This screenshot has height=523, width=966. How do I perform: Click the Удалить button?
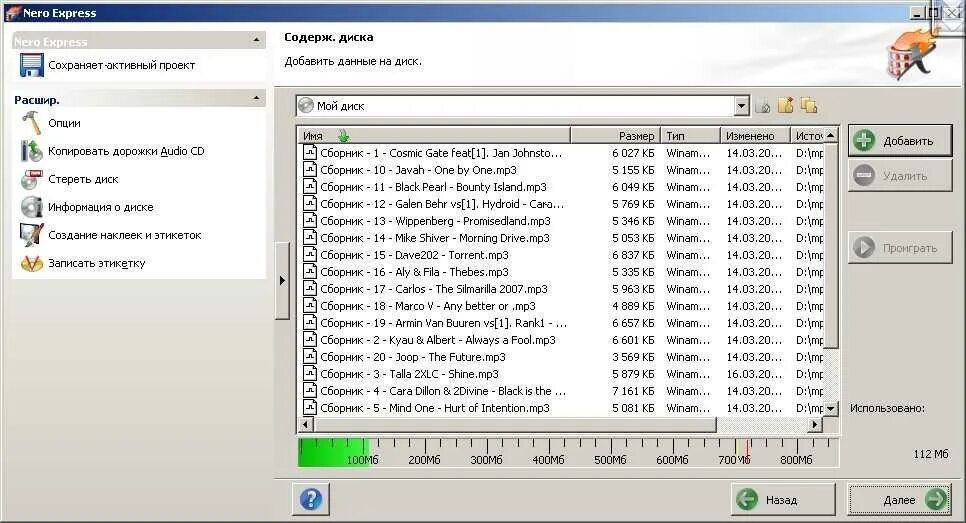899,176
